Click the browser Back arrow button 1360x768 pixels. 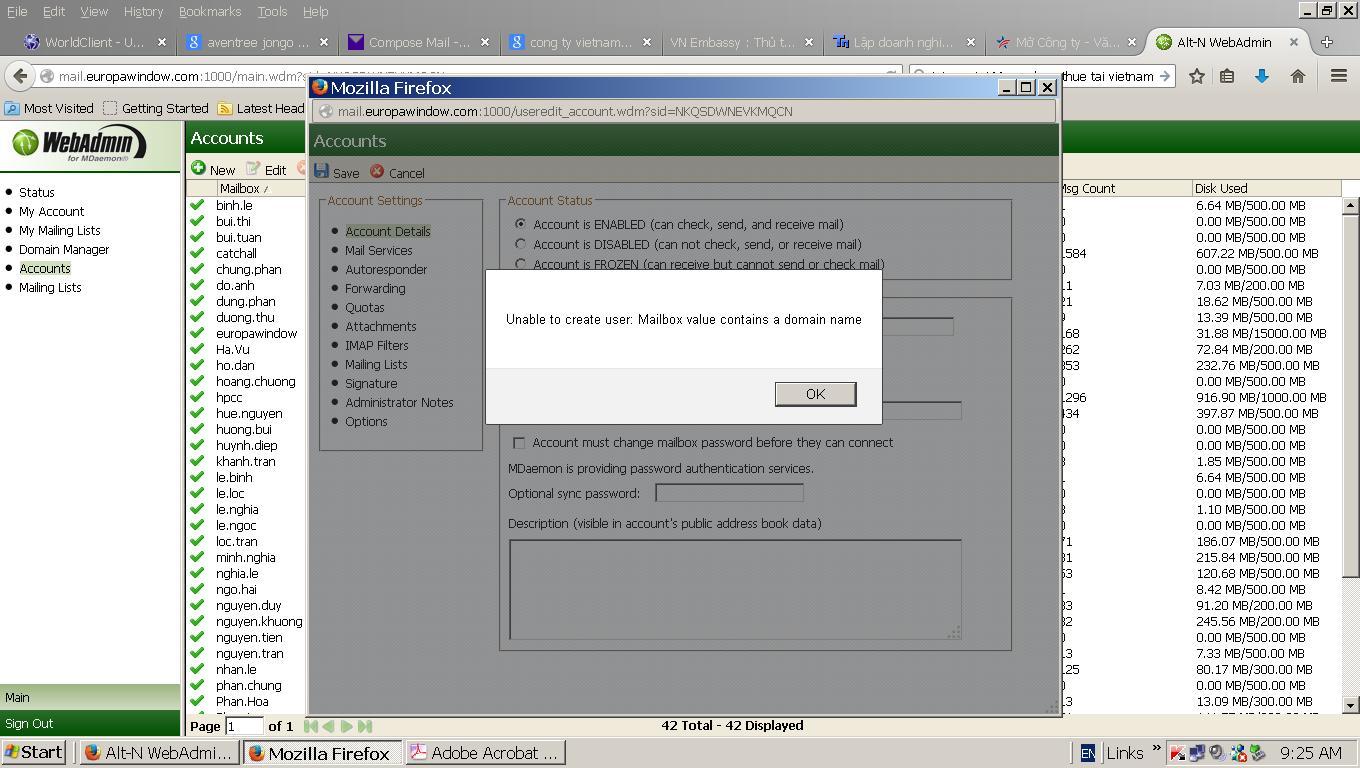pos(20,76)
